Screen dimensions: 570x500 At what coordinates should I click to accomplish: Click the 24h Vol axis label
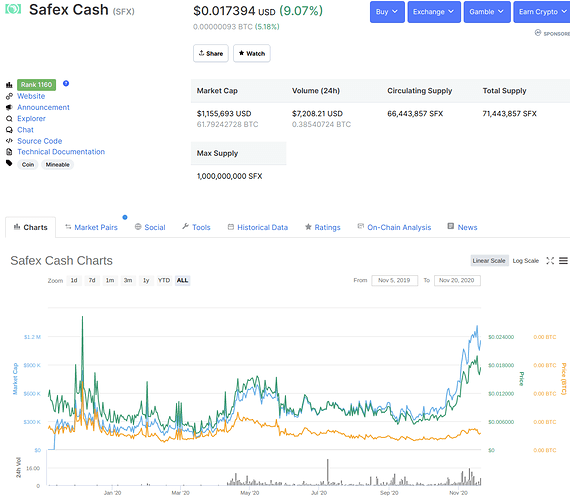point(19,468)
